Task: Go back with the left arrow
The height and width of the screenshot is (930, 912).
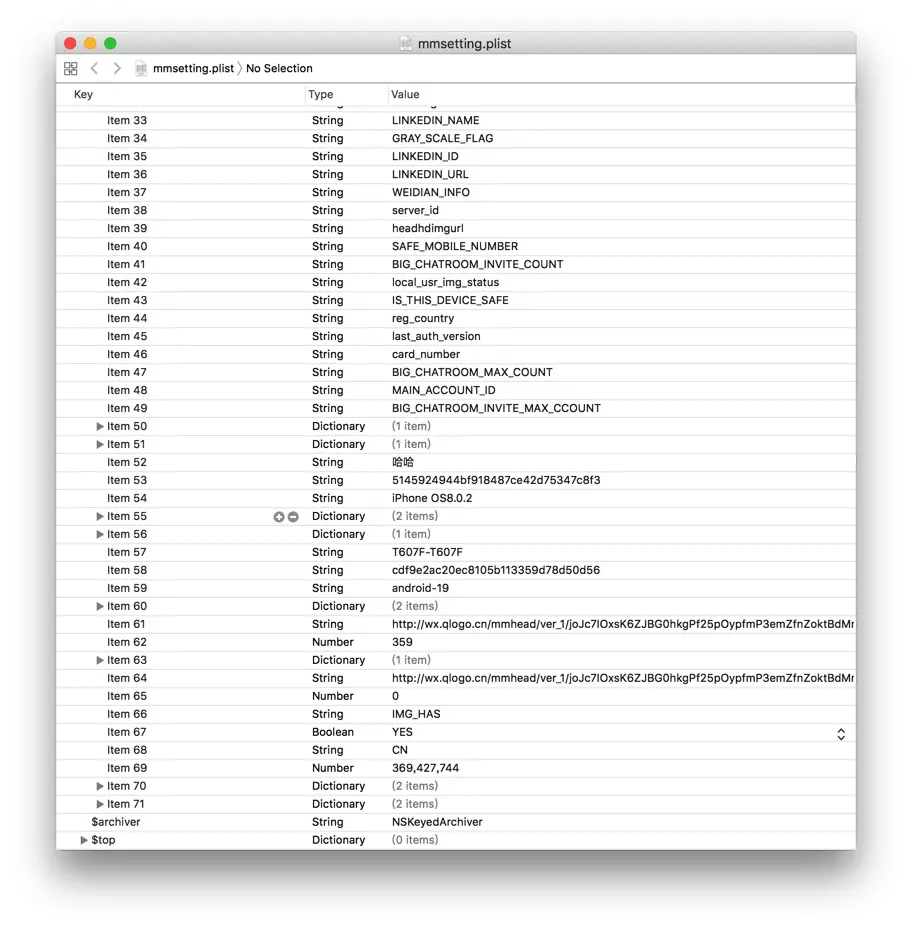Action: [x=94, y=68]
